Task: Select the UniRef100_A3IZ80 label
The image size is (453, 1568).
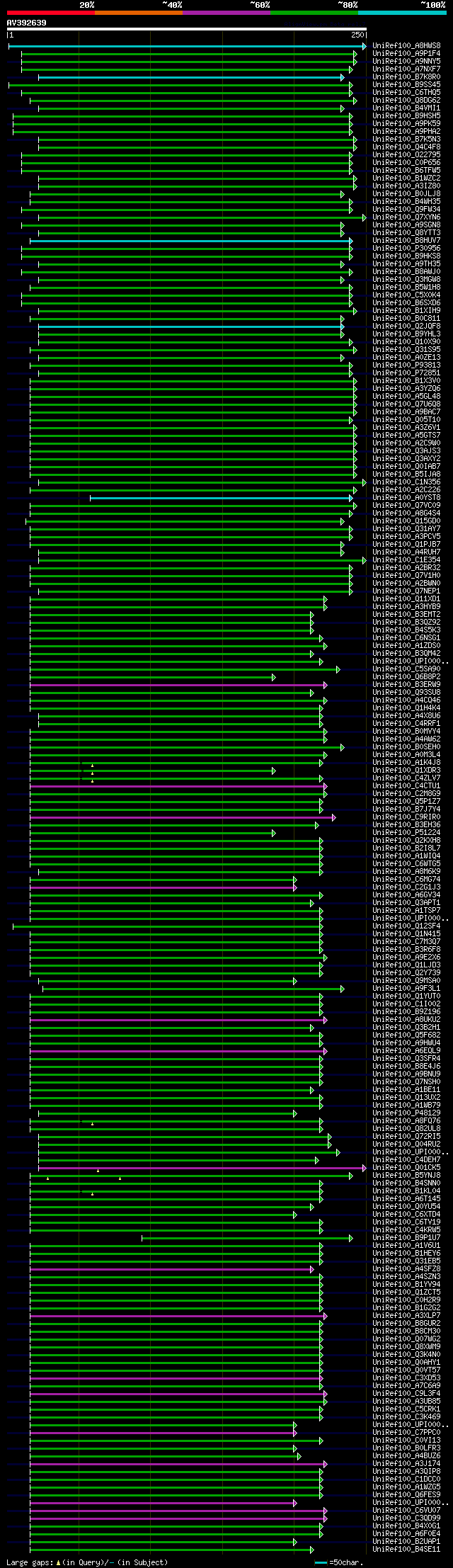Action: (406, 186)
